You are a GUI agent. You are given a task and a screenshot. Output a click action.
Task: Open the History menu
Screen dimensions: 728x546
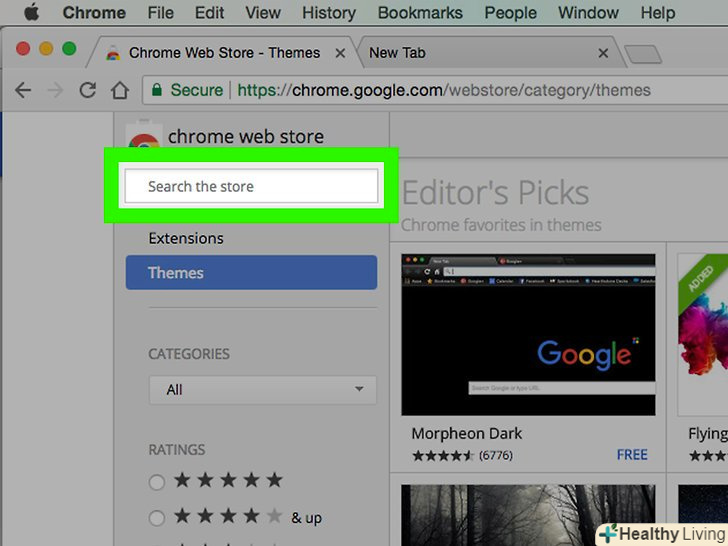click(329, 13)
